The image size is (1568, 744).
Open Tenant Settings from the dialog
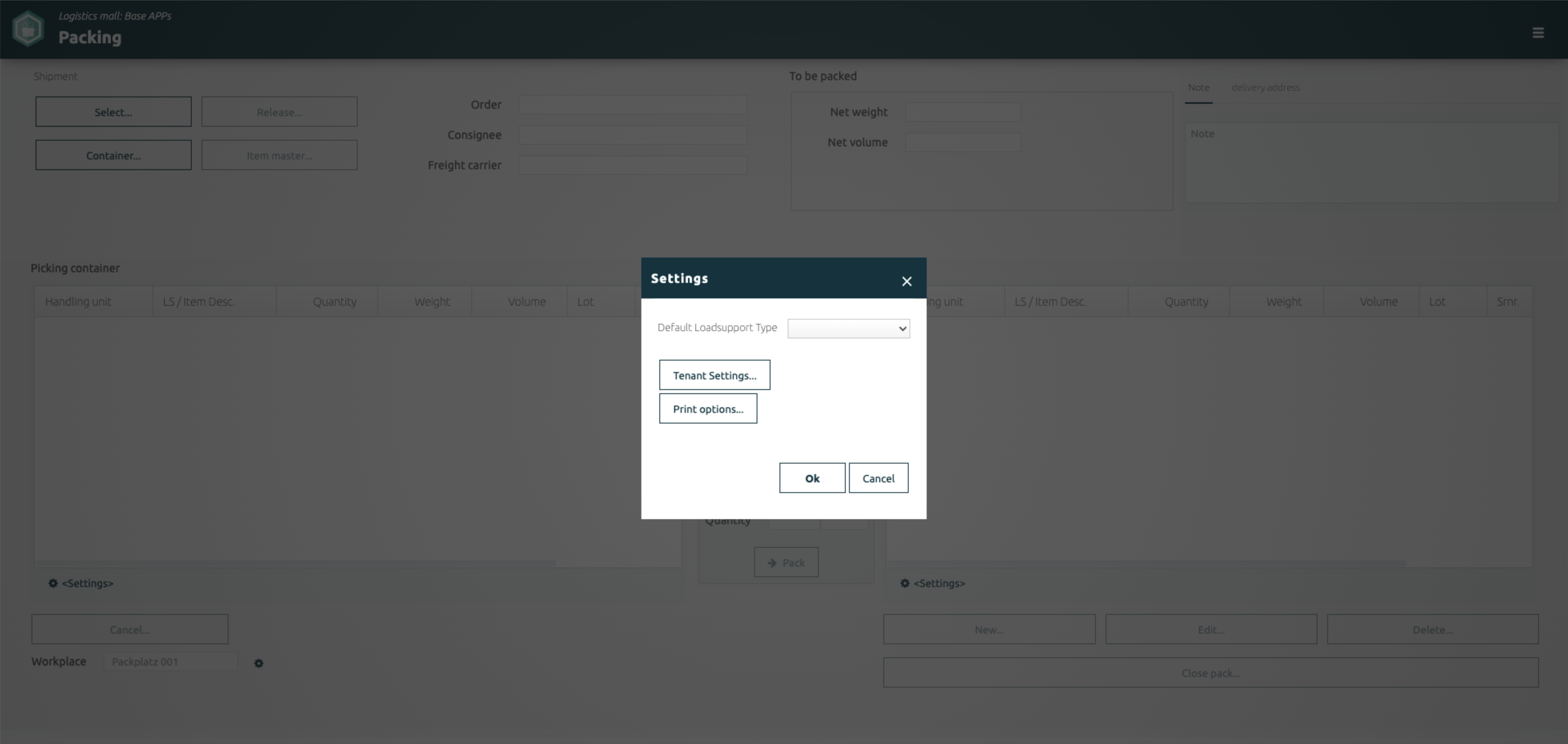click(x=715, y=375)
